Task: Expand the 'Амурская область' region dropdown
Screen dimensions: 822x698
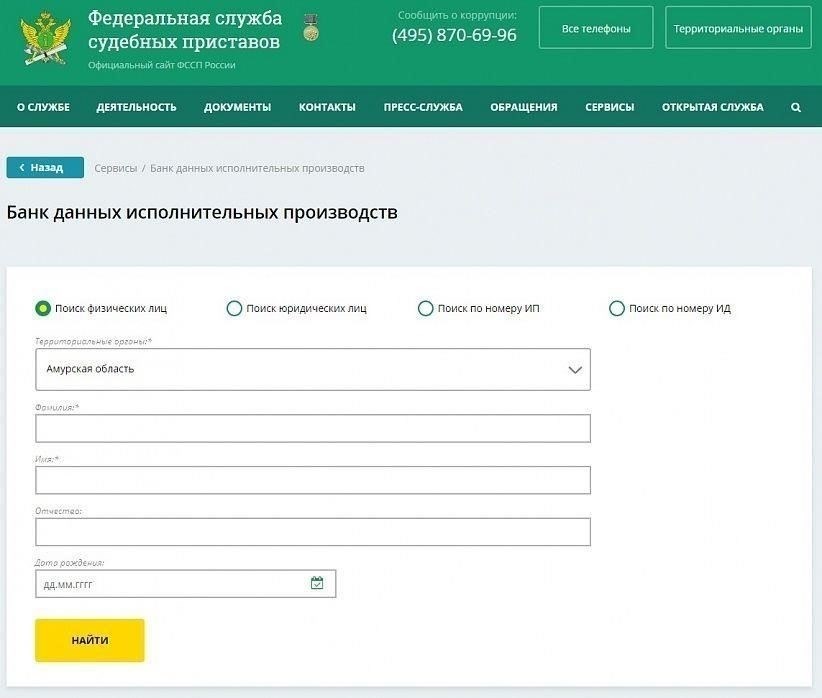Action: [x=313, y=369]
